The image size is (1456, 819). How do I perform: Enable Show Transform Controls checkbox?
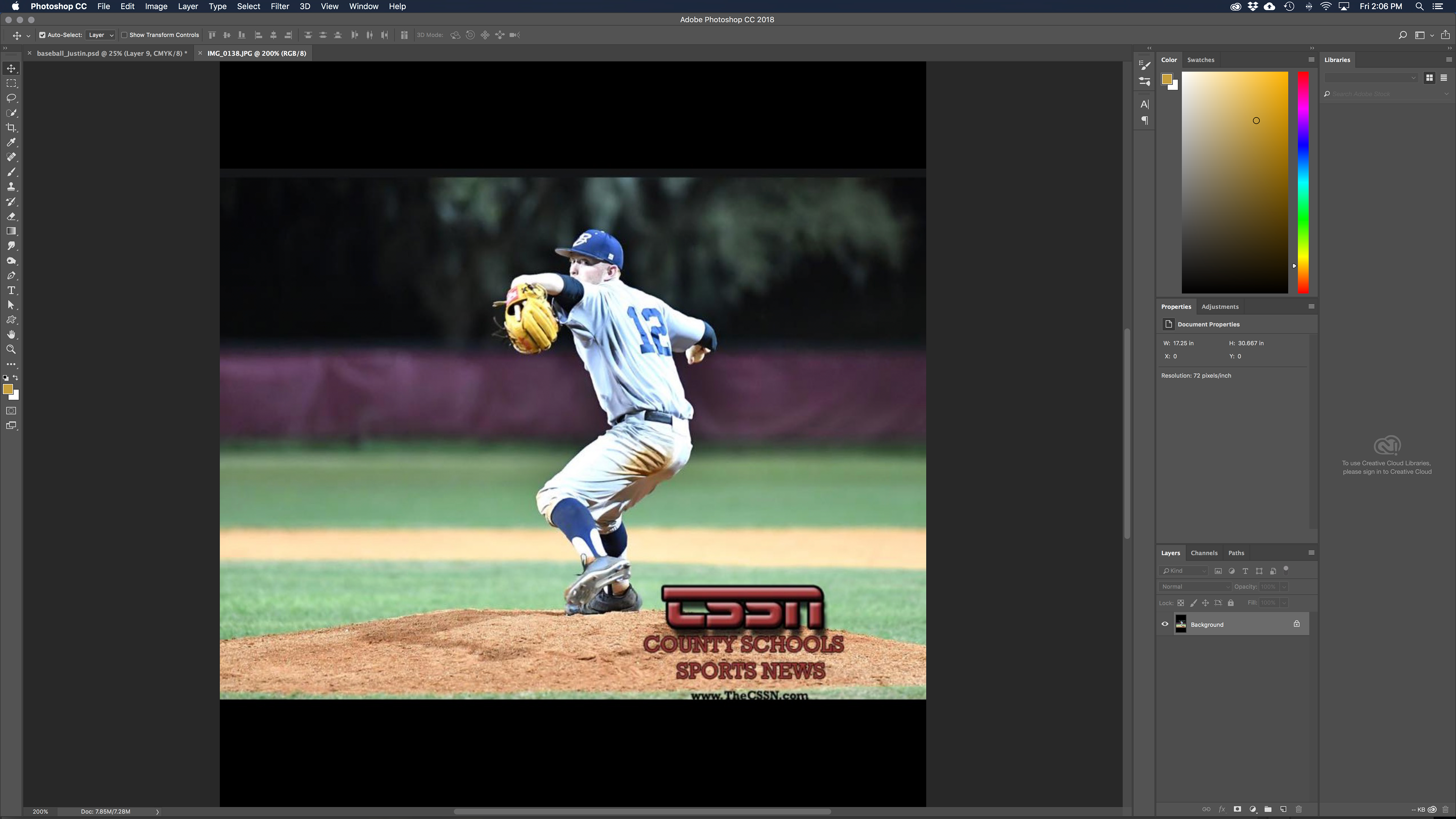(x=124, y=35)
